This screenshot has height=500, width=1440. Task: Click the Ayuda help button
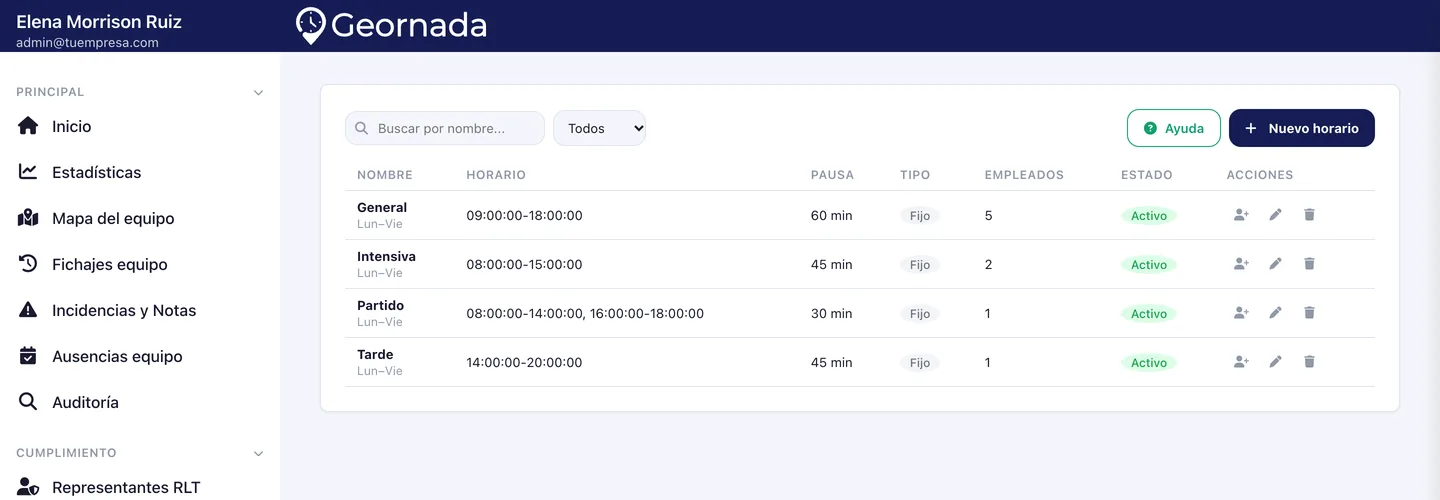click(1174, 128)
